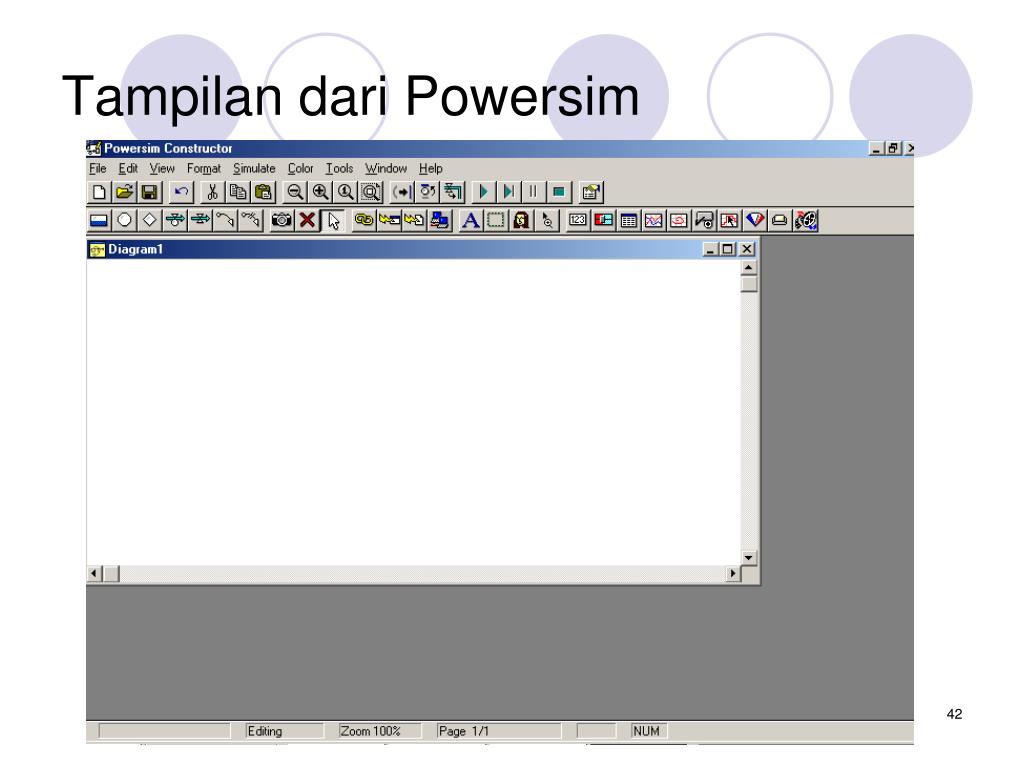Image resolution: width=1024 pixels, height=768 pixels.
Task: Open the Tools menu
Action: [340, 168]
